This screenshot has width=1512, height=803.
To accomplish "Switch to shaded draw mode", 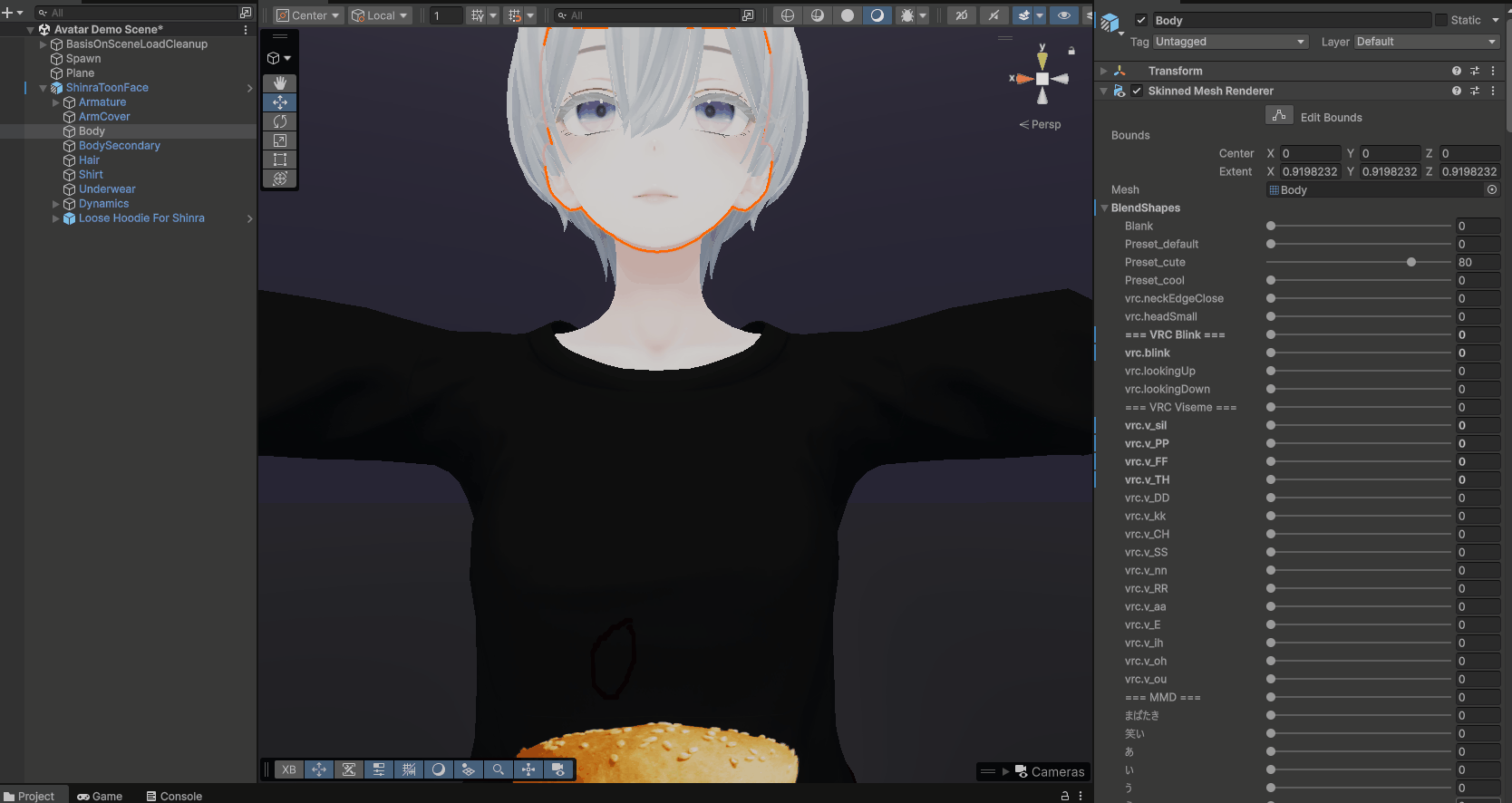I will point(877,15).
